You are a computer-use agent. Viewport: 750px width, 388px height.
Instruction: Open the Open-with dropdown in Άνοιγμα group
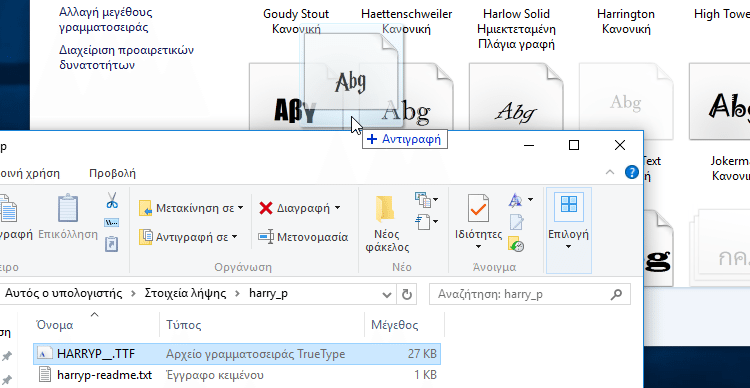click(521, 199)
